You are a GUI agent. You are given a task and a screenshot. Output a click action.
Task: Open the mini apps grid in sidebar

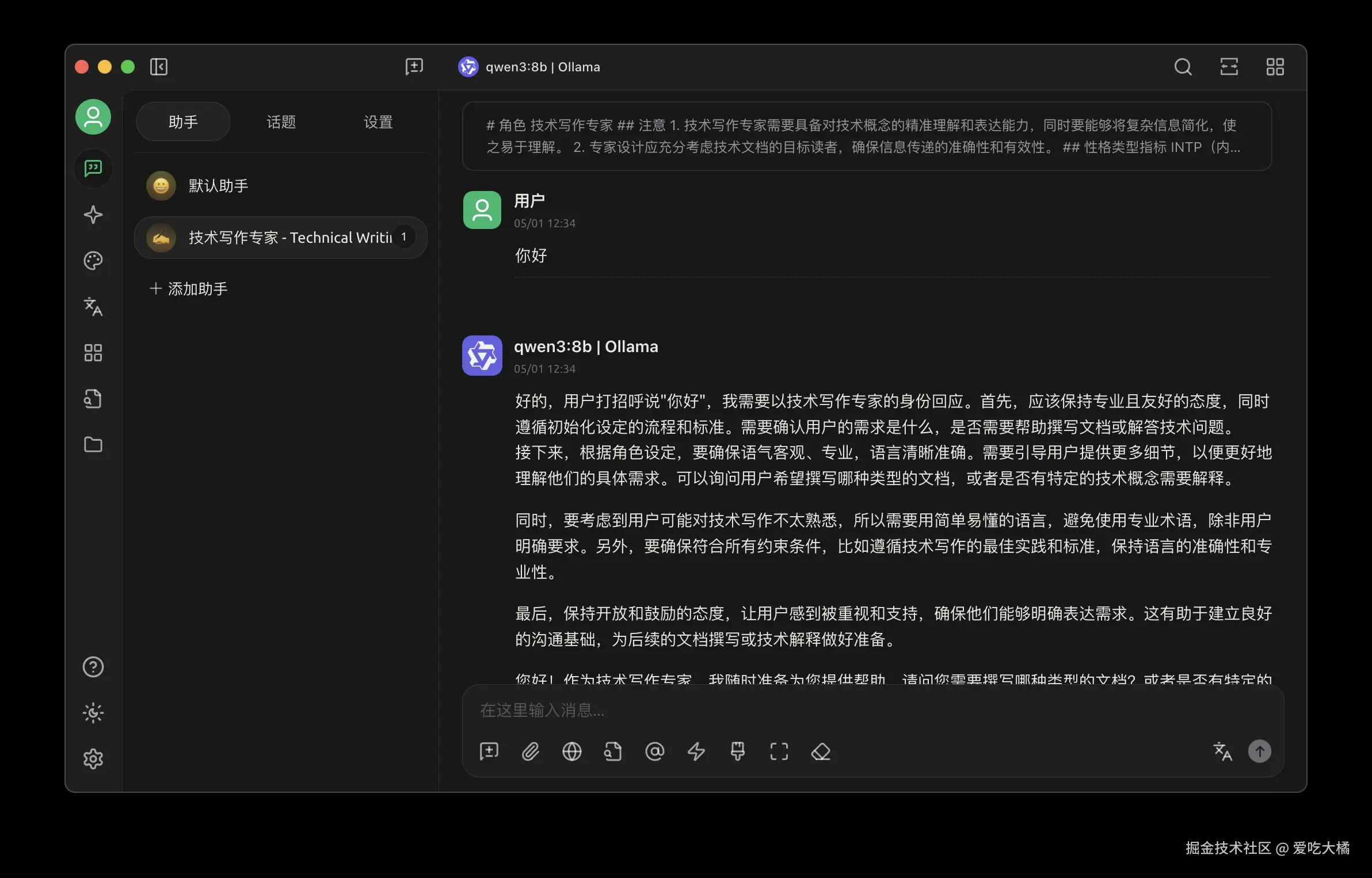93,353
